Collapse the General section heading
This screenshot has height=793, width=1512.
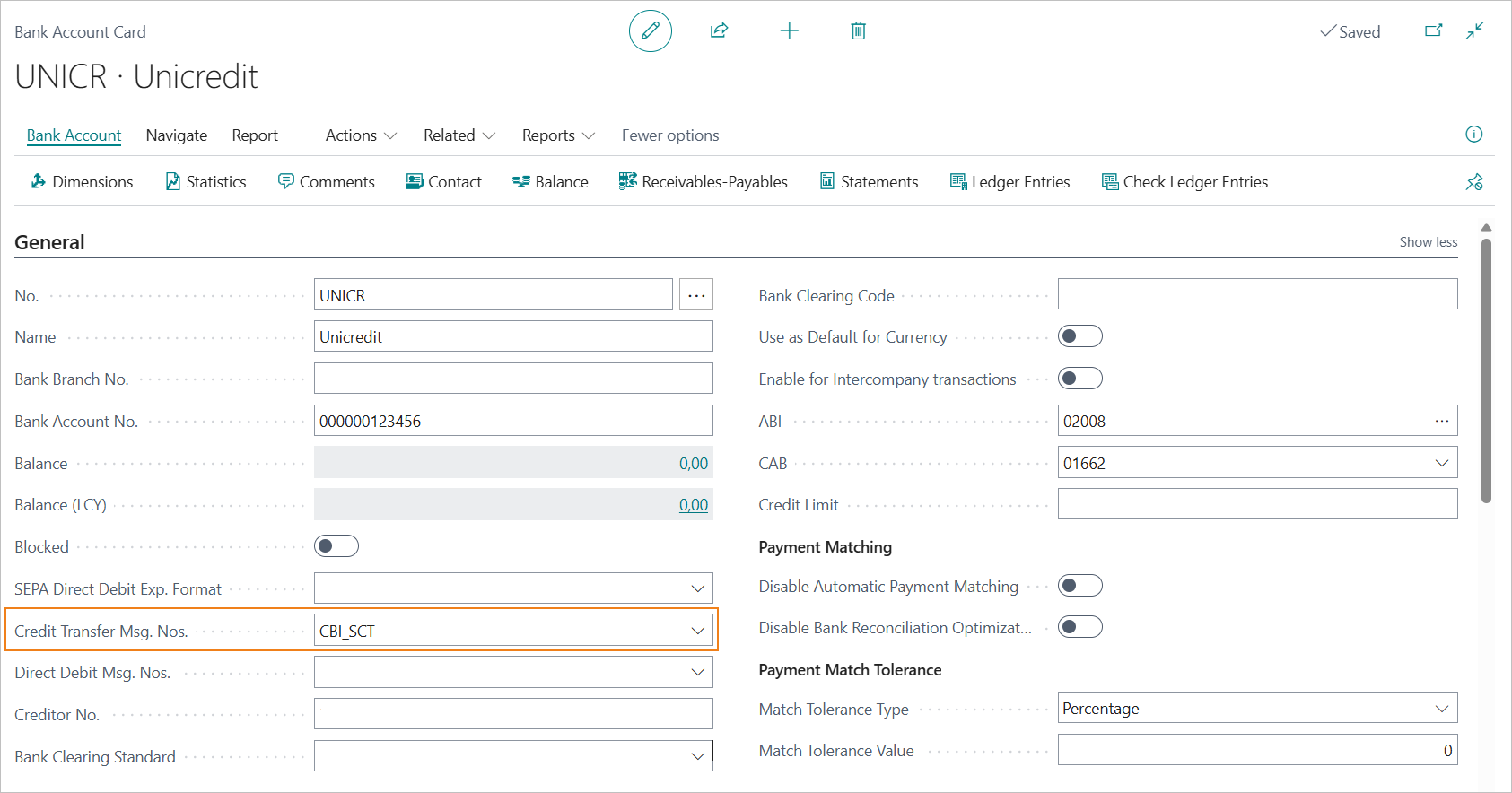49,242
